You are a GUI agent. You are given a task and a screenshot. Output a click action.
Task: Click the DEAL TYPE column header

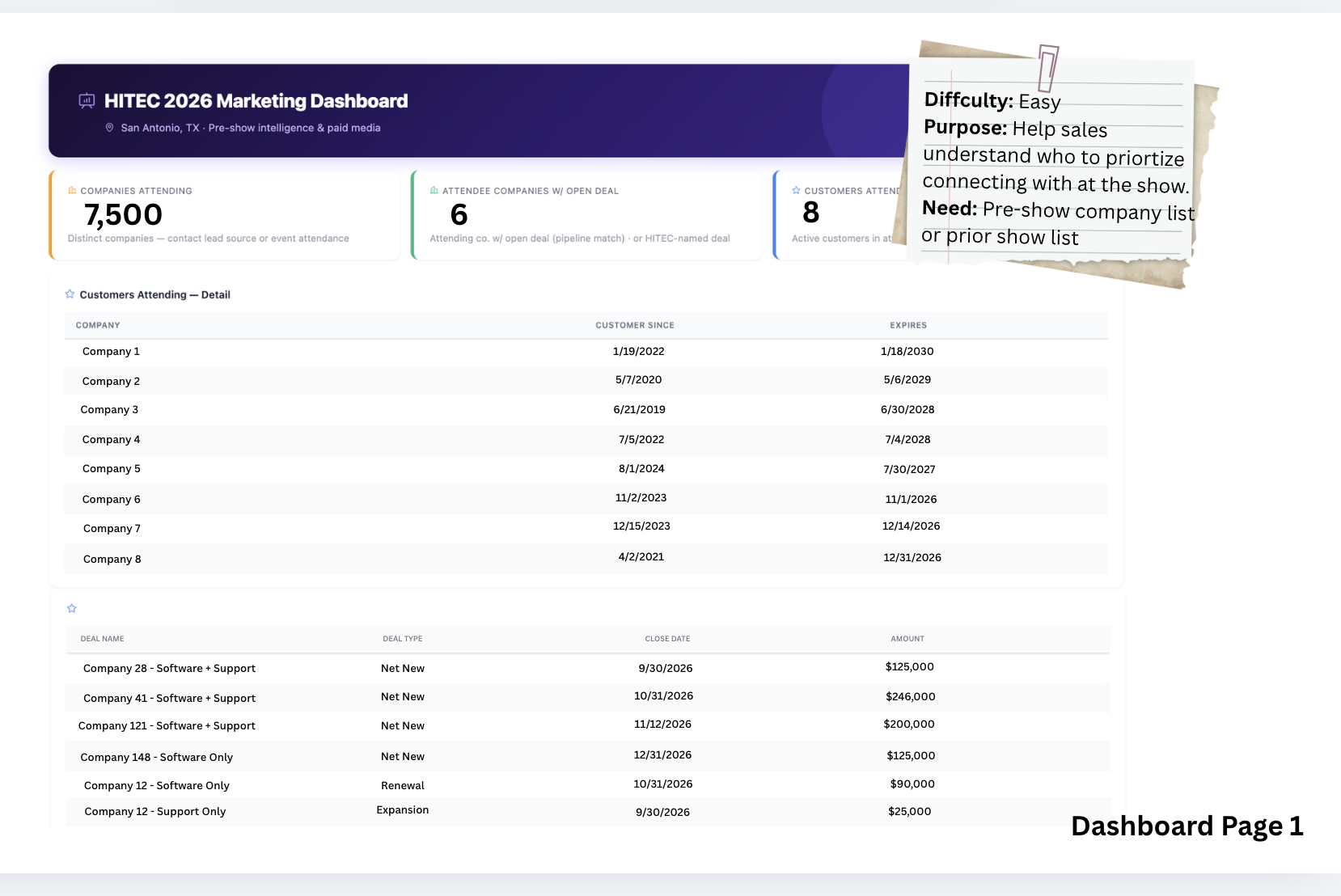tap(403, 639)
